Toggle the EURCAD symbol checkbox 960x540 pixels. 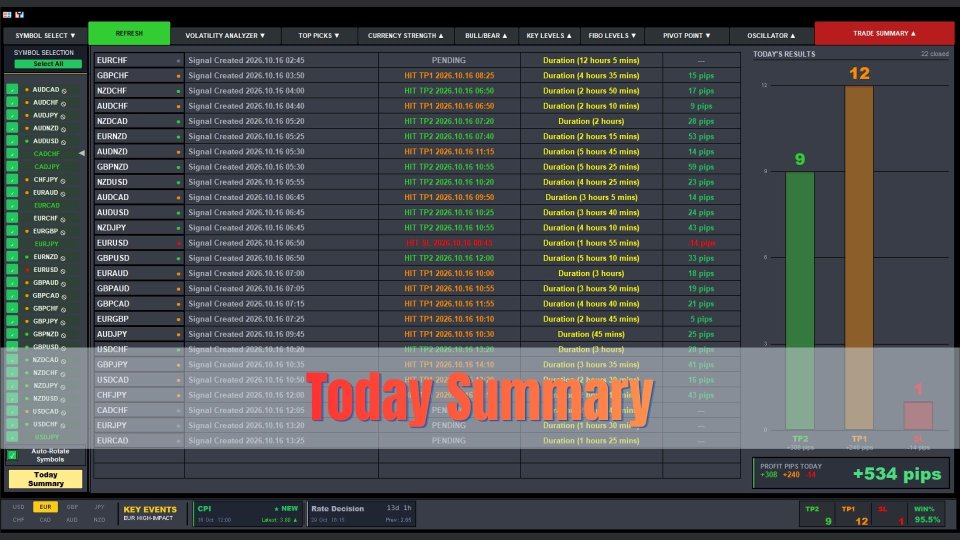click(12, 205)
